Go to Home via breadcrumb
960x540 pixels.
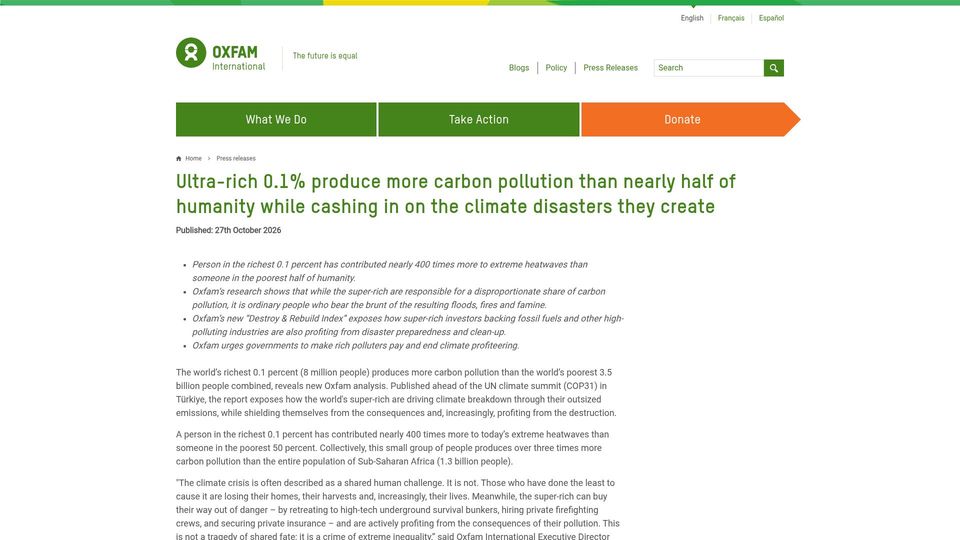click(x=193, y=159)
